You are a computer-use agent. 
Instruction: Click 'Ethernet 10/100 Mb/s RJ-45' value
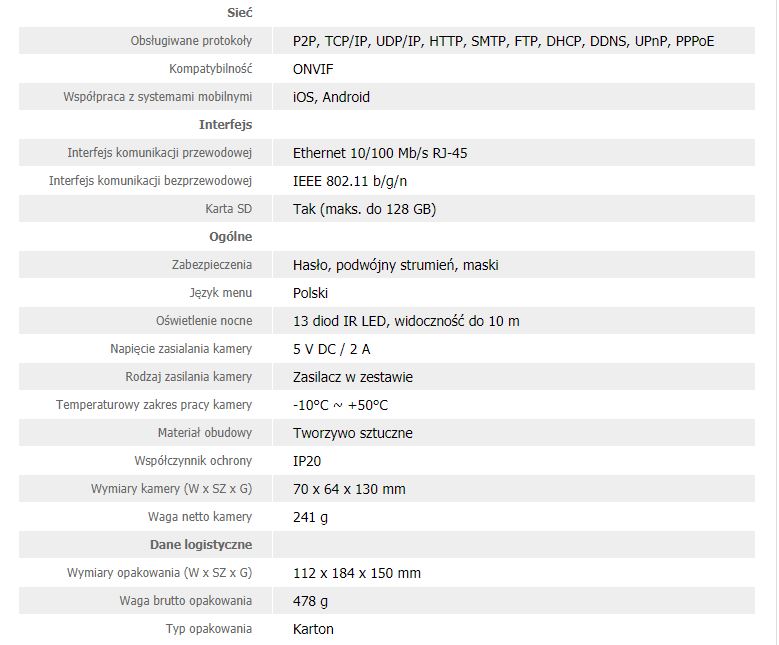tap(380, 153)
